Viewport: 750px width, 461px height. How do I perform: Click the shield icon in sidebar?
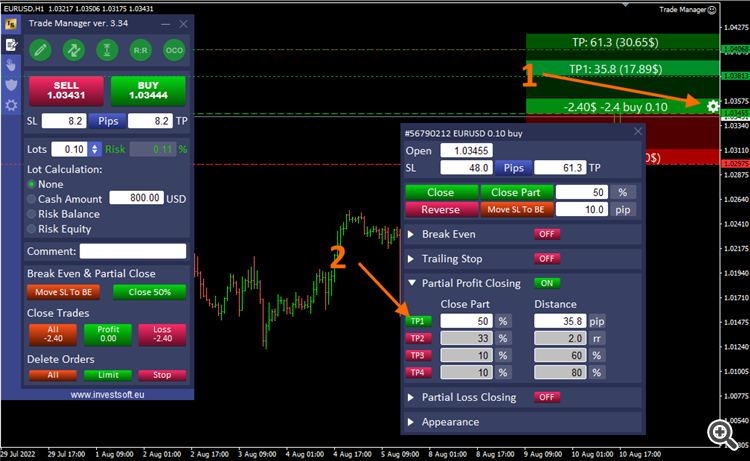(11, 85)
